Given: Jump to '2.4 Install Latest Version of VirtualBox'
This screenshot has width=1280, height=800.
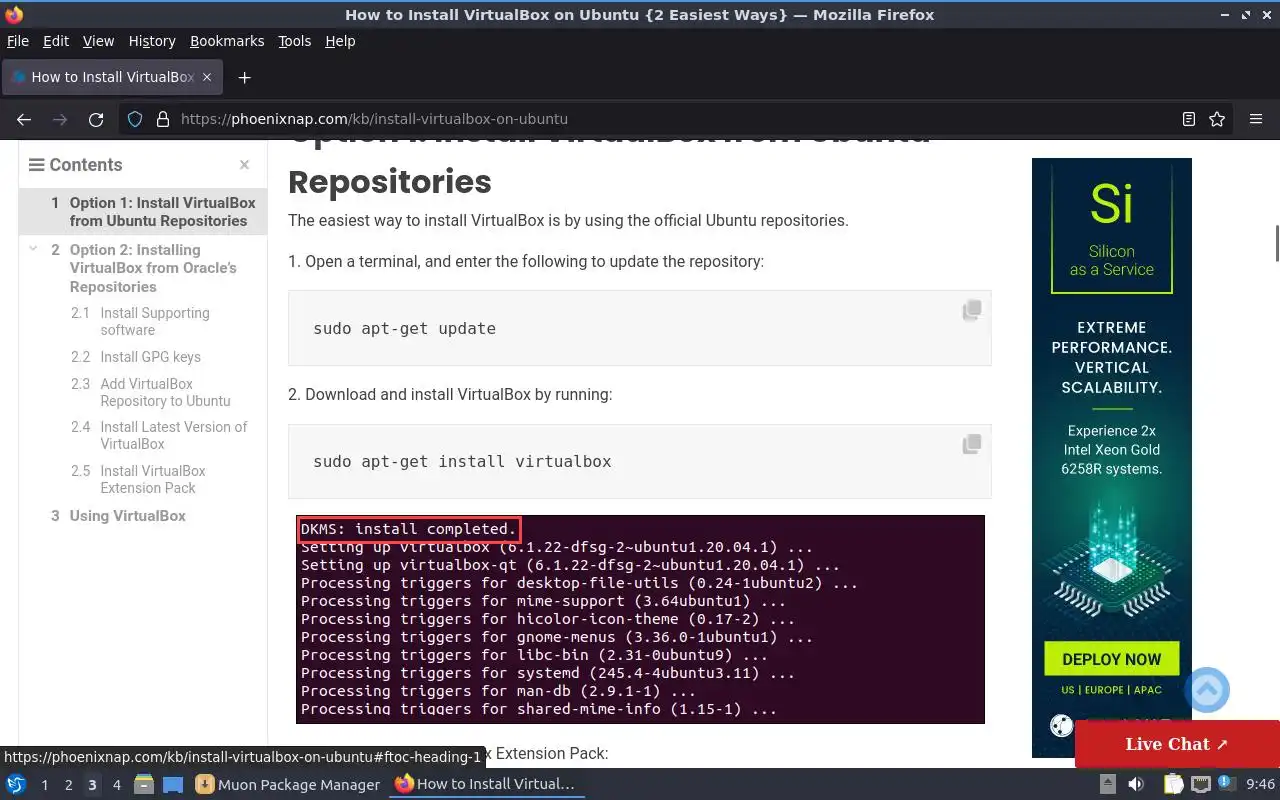Looking at the screenshot, I should (x=173, y=435).
